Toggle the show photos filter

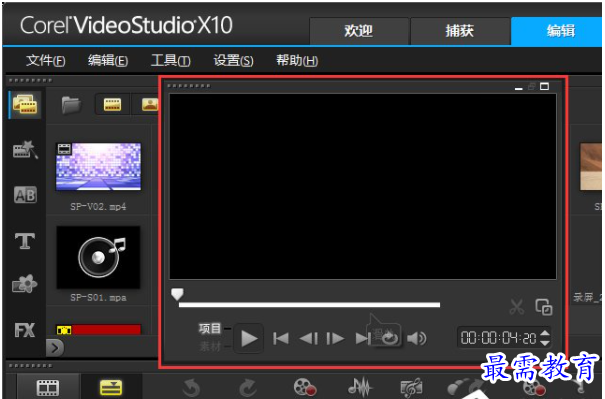(x=150, y=104)
